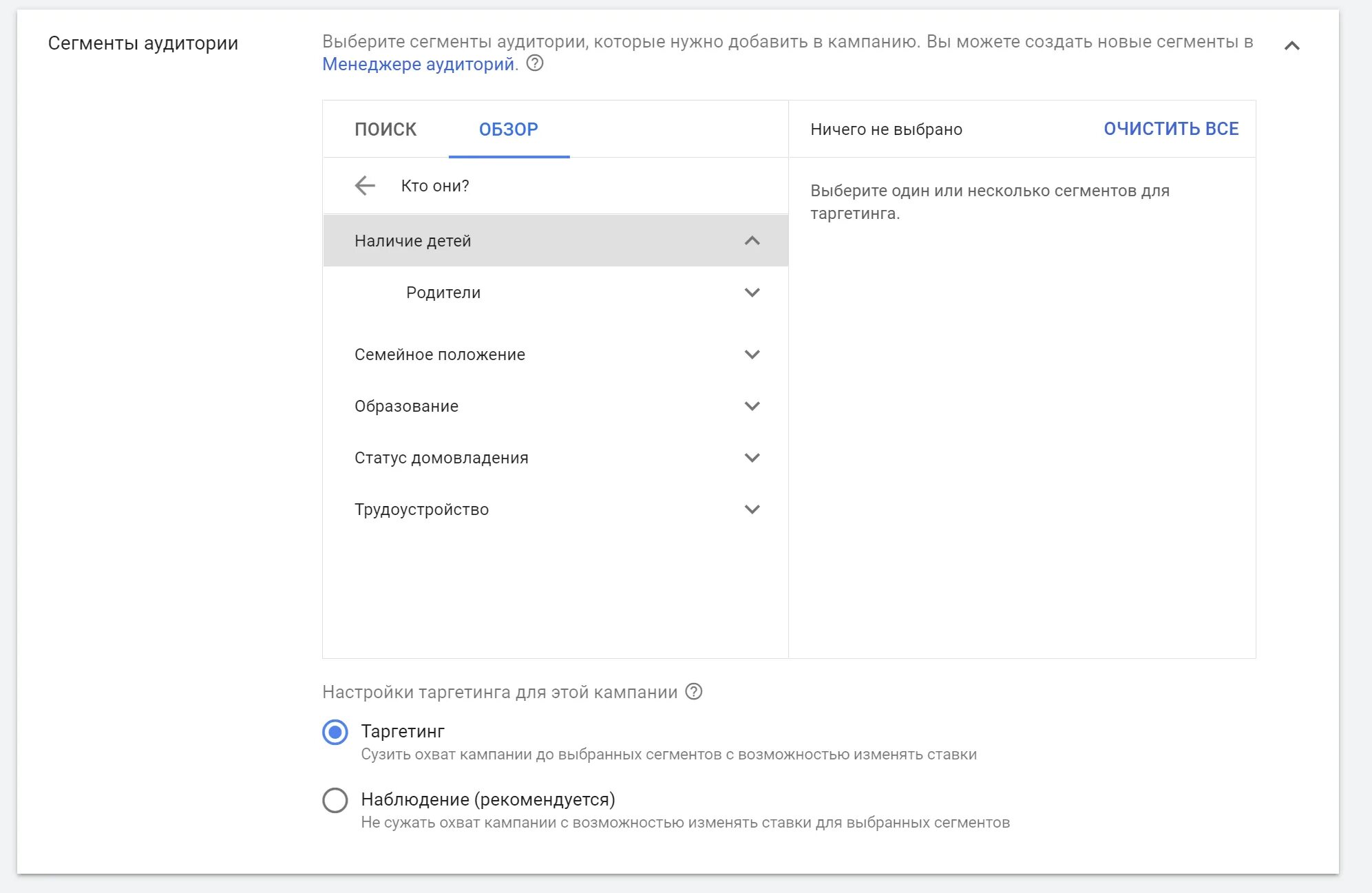Open the Менеджере аудиторий link
The image size is (1372, 893).
pyautogui.click(x=419, y=65)
